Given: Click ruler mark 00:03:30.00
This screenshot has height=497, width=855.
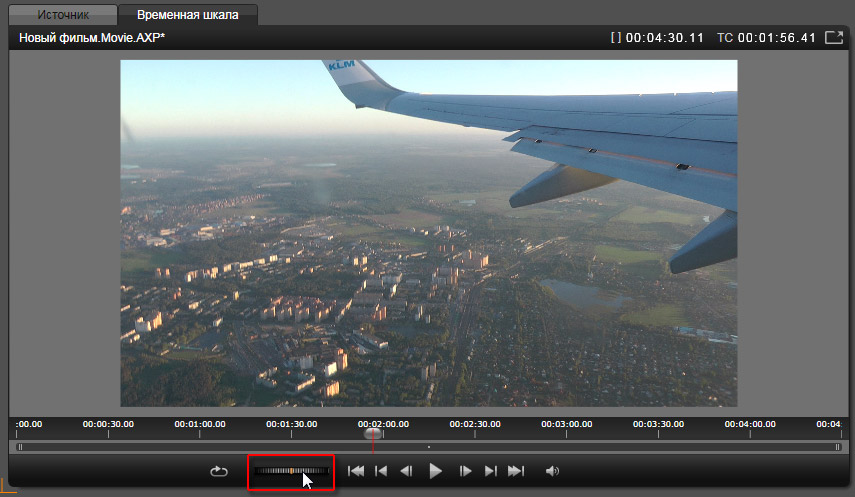Looking at the screenshot, I should click(x=658, y=424).
